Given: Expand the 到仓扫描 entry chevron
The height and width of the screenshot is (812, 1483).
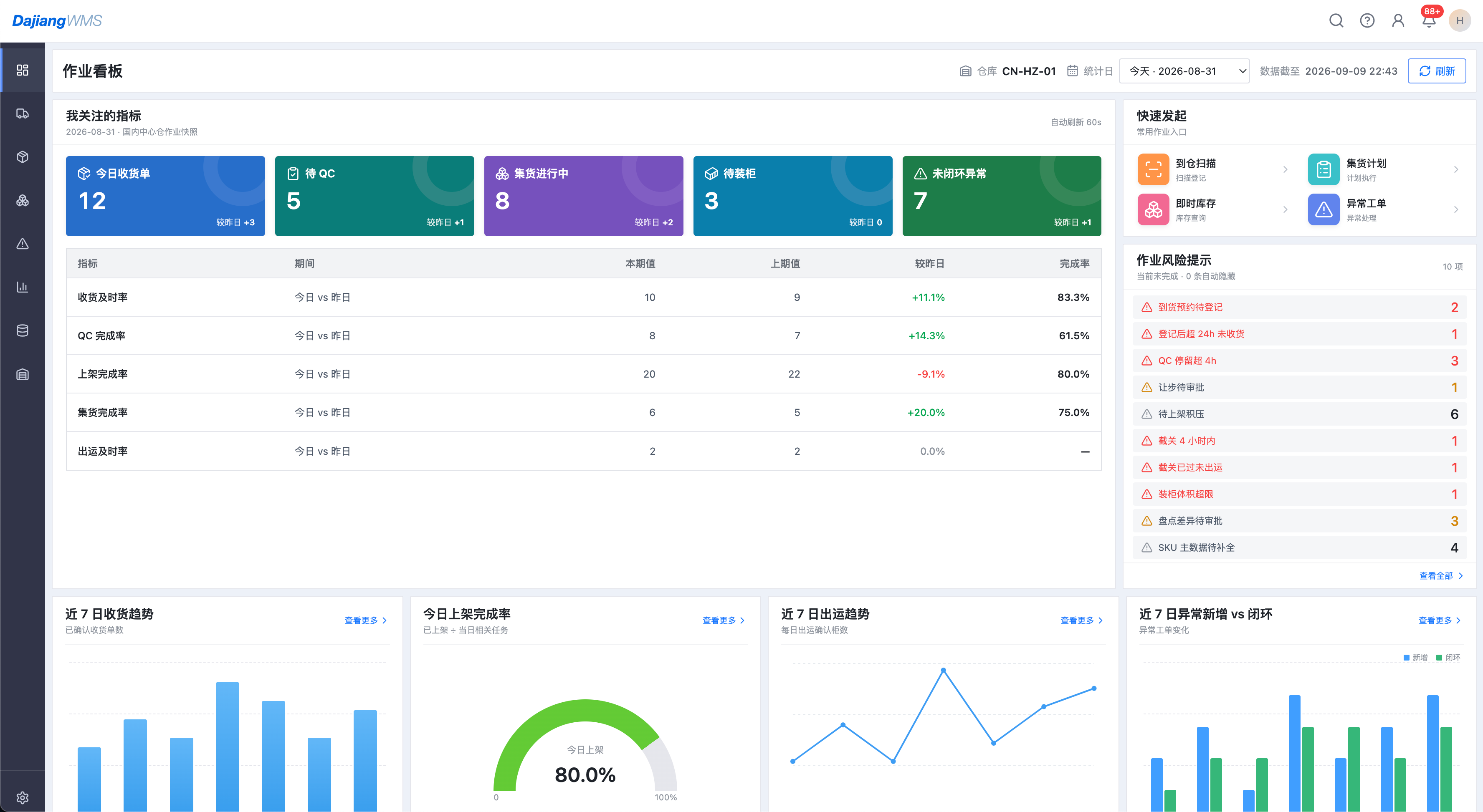Looking at the screenshot, I should click(1285, 169).
